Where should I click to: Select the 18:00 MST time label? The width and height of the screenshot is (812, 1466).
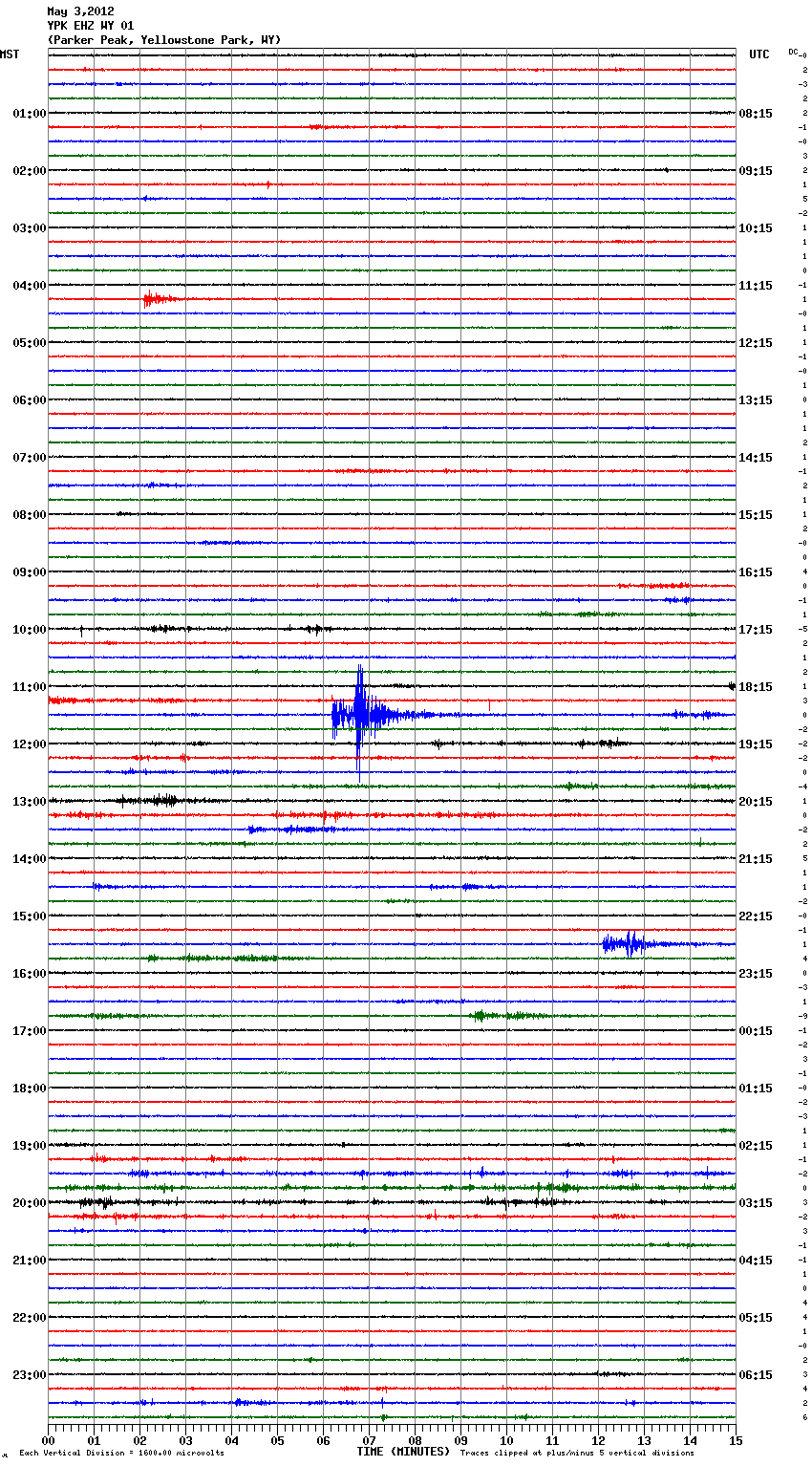tap(30, 1088)
